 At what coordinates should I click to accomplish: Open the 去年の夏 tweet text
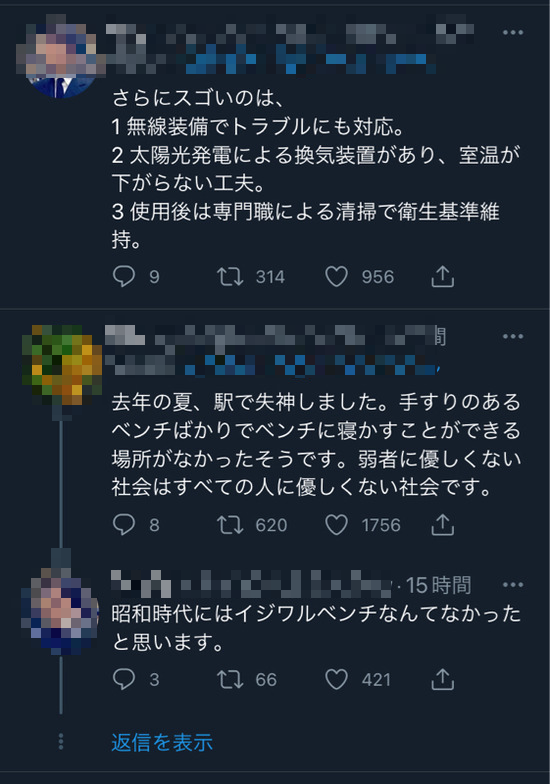[x=316, y=444]
